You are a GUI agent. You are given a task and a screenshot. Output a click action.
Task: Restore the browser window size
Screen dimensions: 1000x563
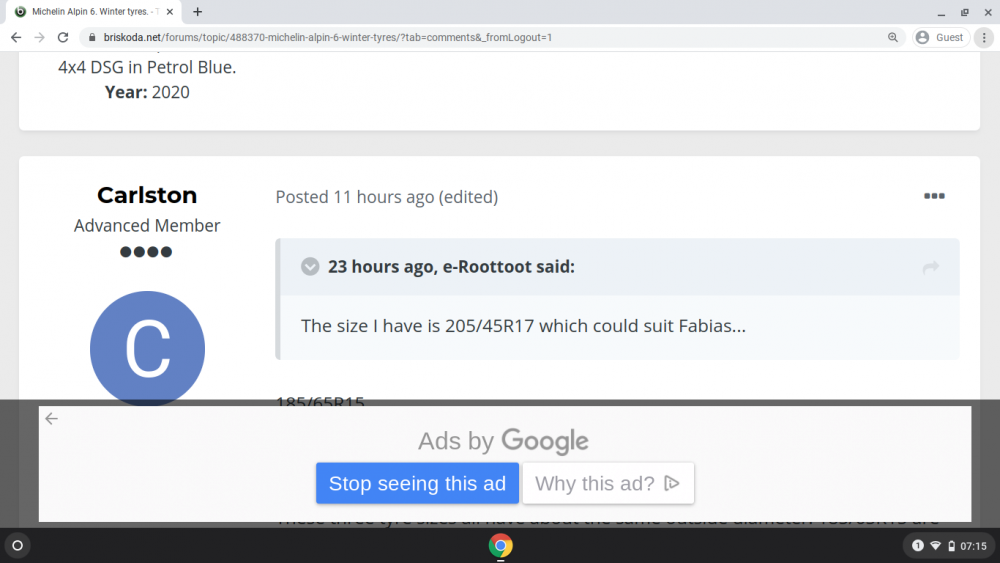[965, 12]
